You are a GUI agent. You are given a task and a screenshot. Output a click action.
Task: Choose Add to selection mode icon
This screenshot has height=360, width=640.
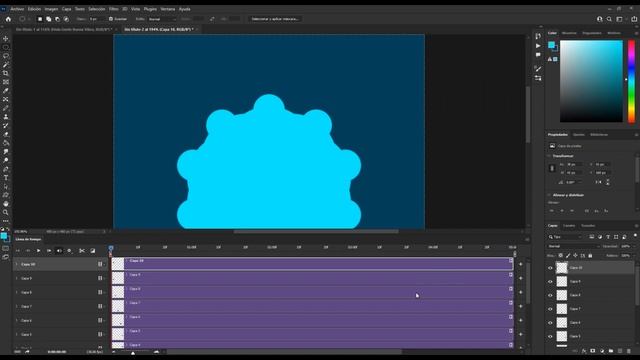[x=49, y=19]
